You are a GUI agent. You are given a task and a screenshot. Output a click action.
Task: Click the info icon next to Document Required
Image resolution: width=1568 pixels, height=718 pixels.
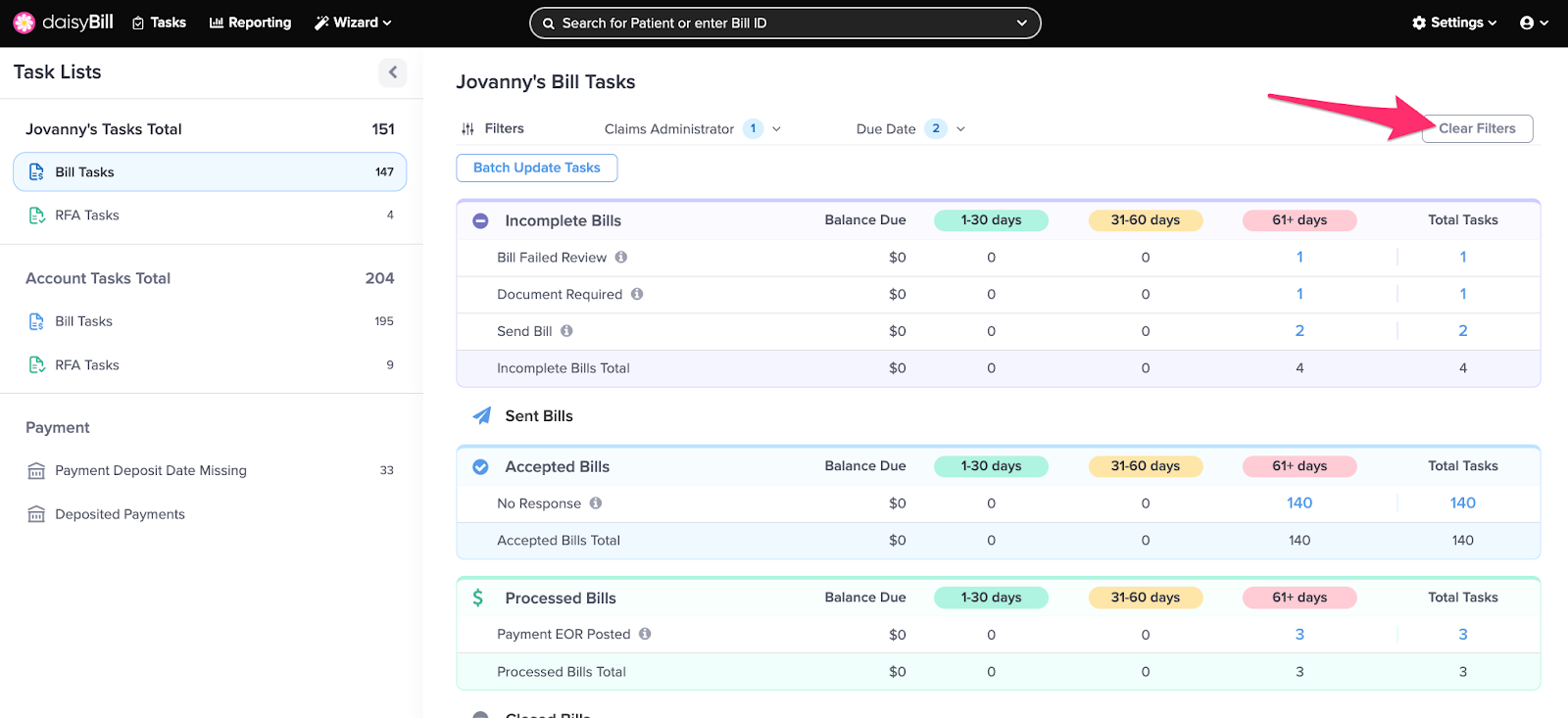[x=637, y=294]
